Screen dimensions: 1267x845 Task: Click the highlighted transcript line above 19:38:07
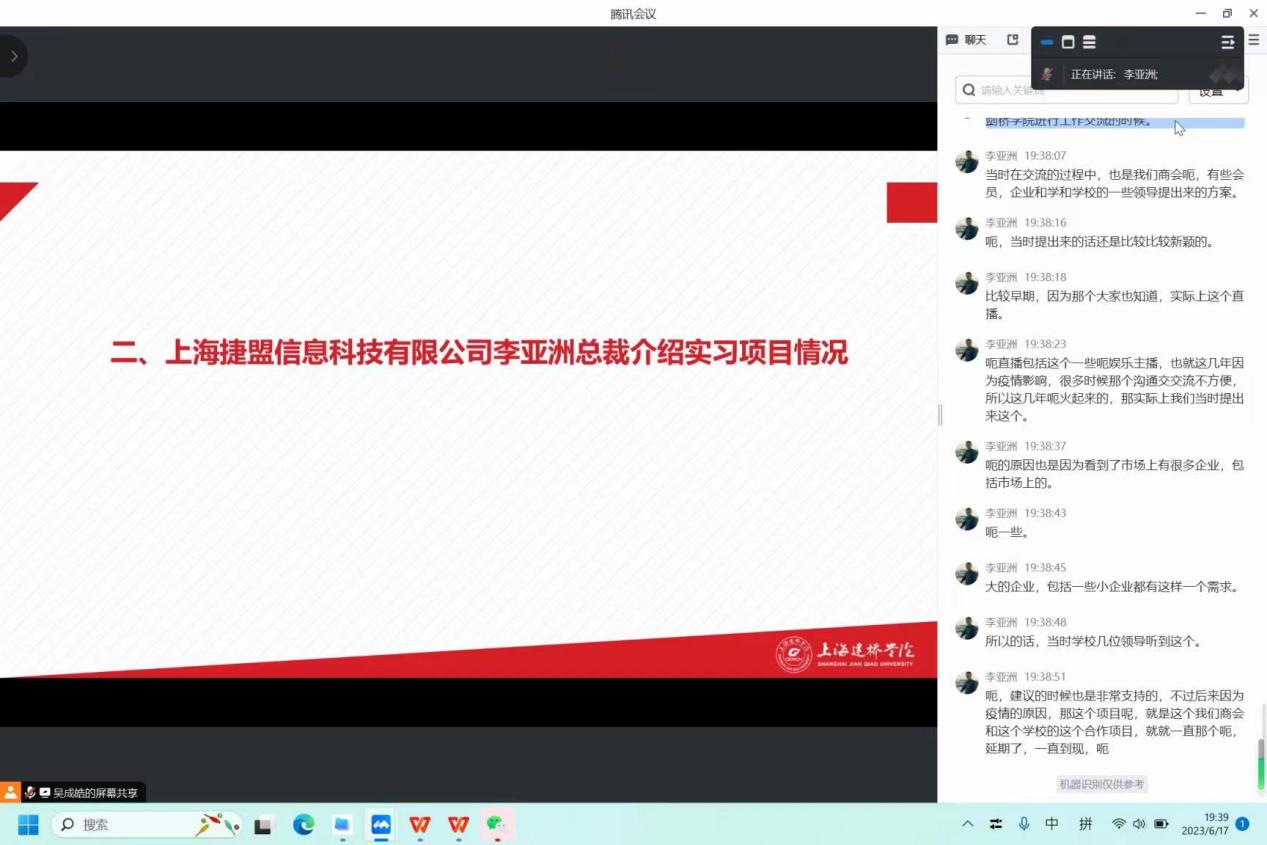click(x=1115, y=122)
